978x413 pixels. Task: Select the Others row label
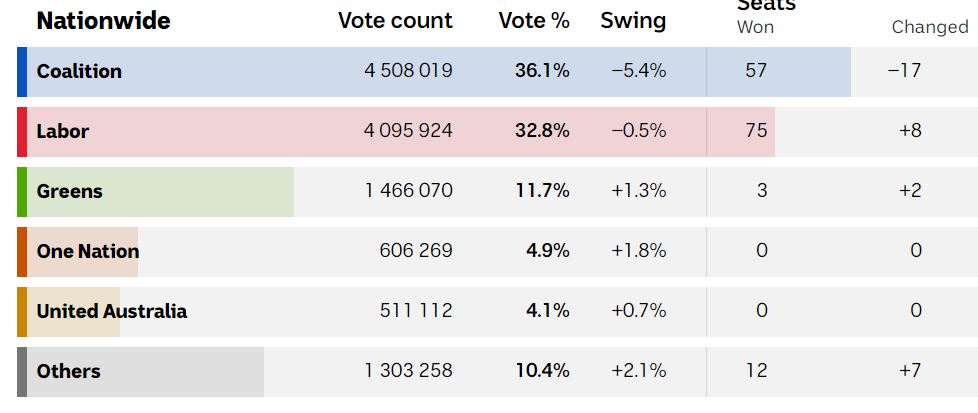(68, 371)
